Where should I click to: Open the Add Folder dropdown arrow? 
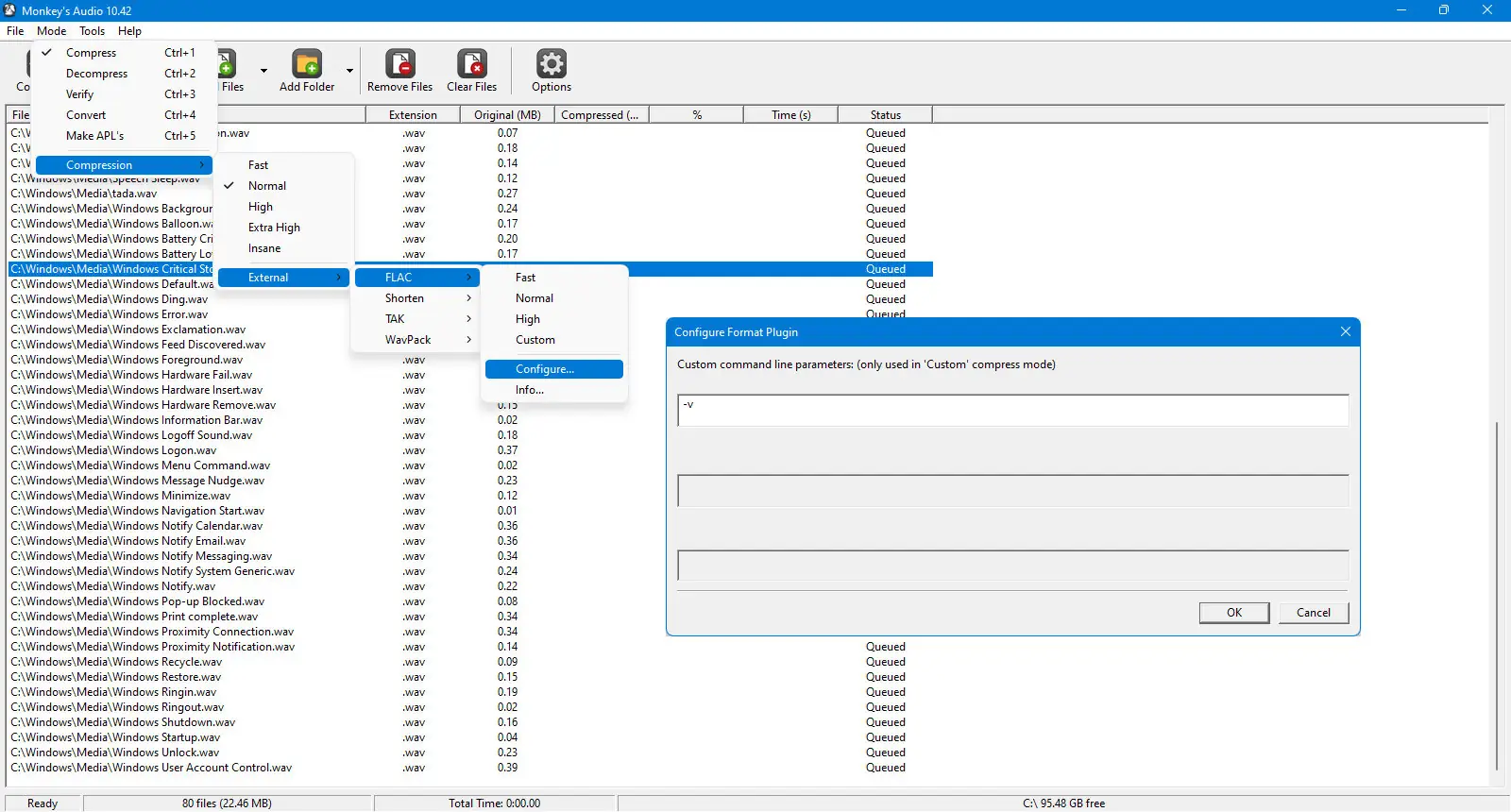349,71
